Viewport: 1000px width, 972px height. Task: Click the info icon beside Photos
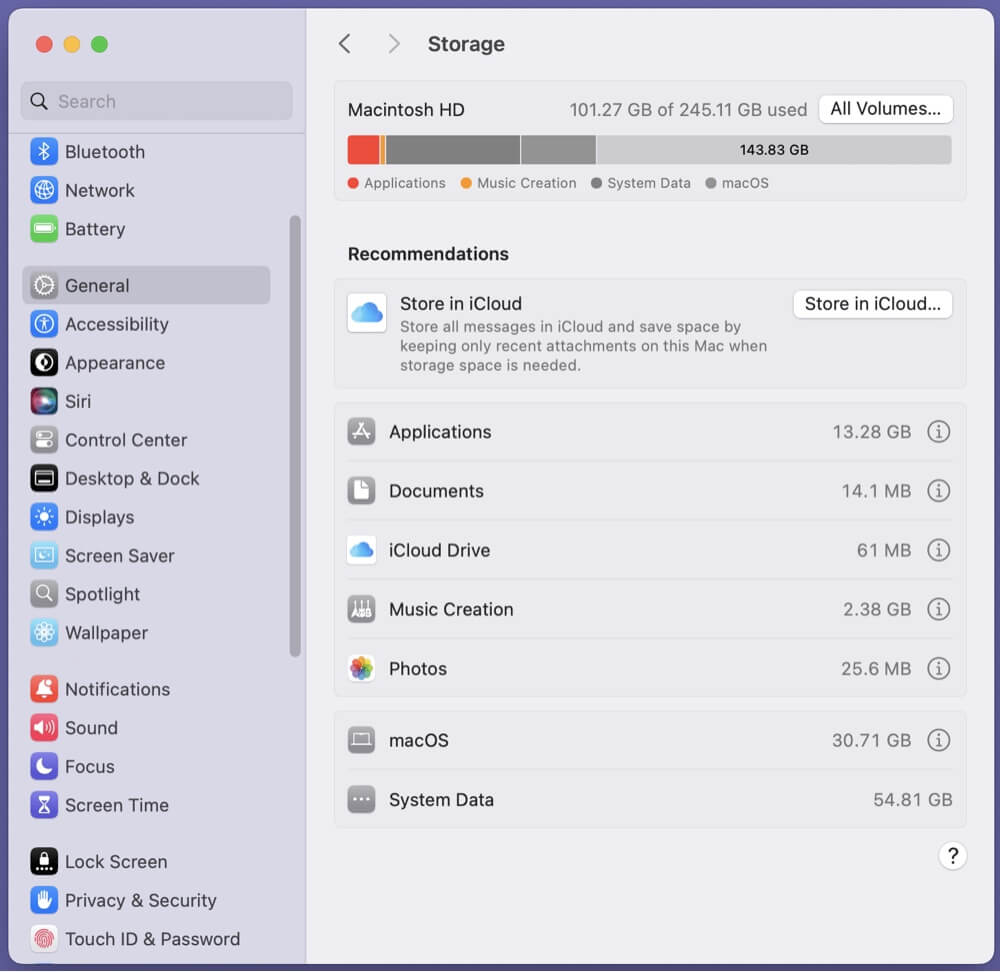(938, 668)
